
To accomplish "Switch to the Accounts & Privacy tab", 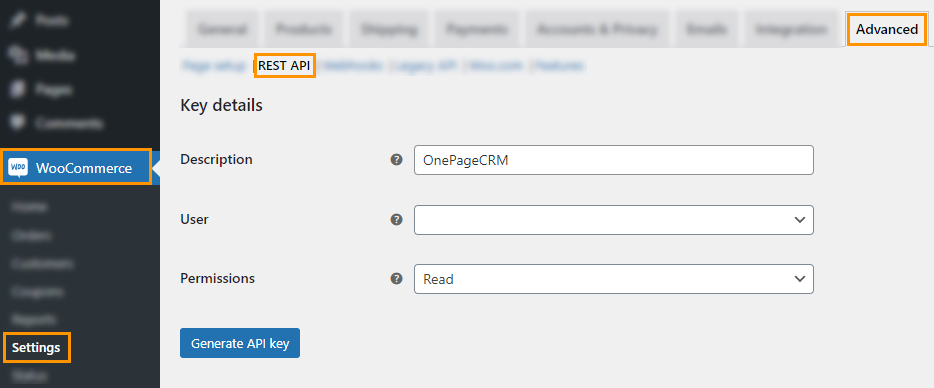I will (597, 29).
